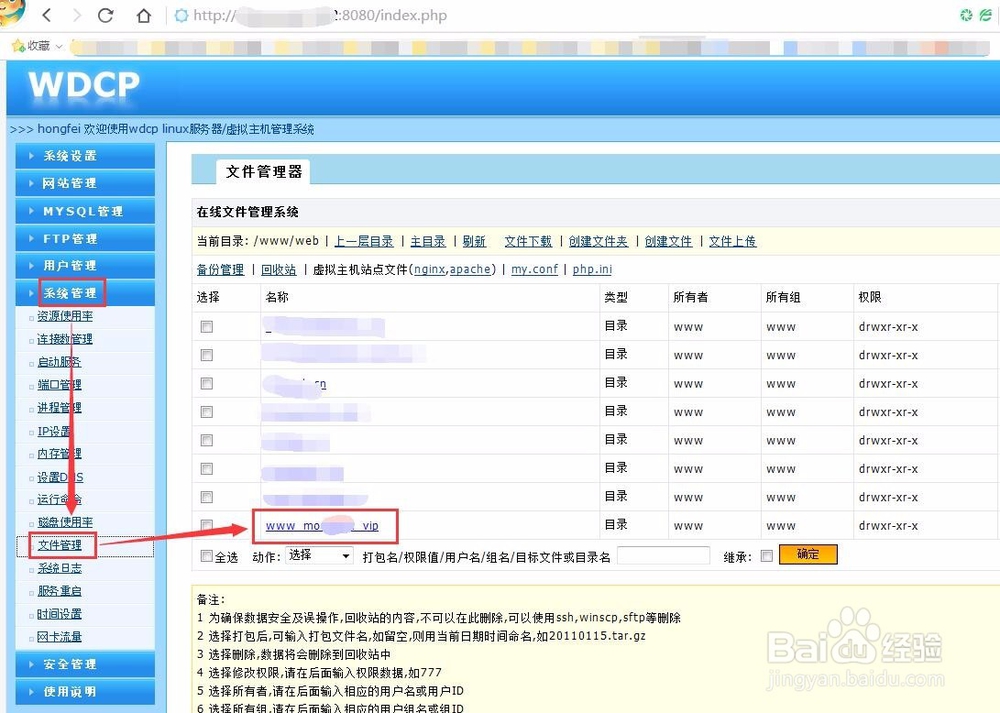The height and width of the screenshot is (713, 1000).
Task: Click the 名称 column header
Action: tap(277, 297)
